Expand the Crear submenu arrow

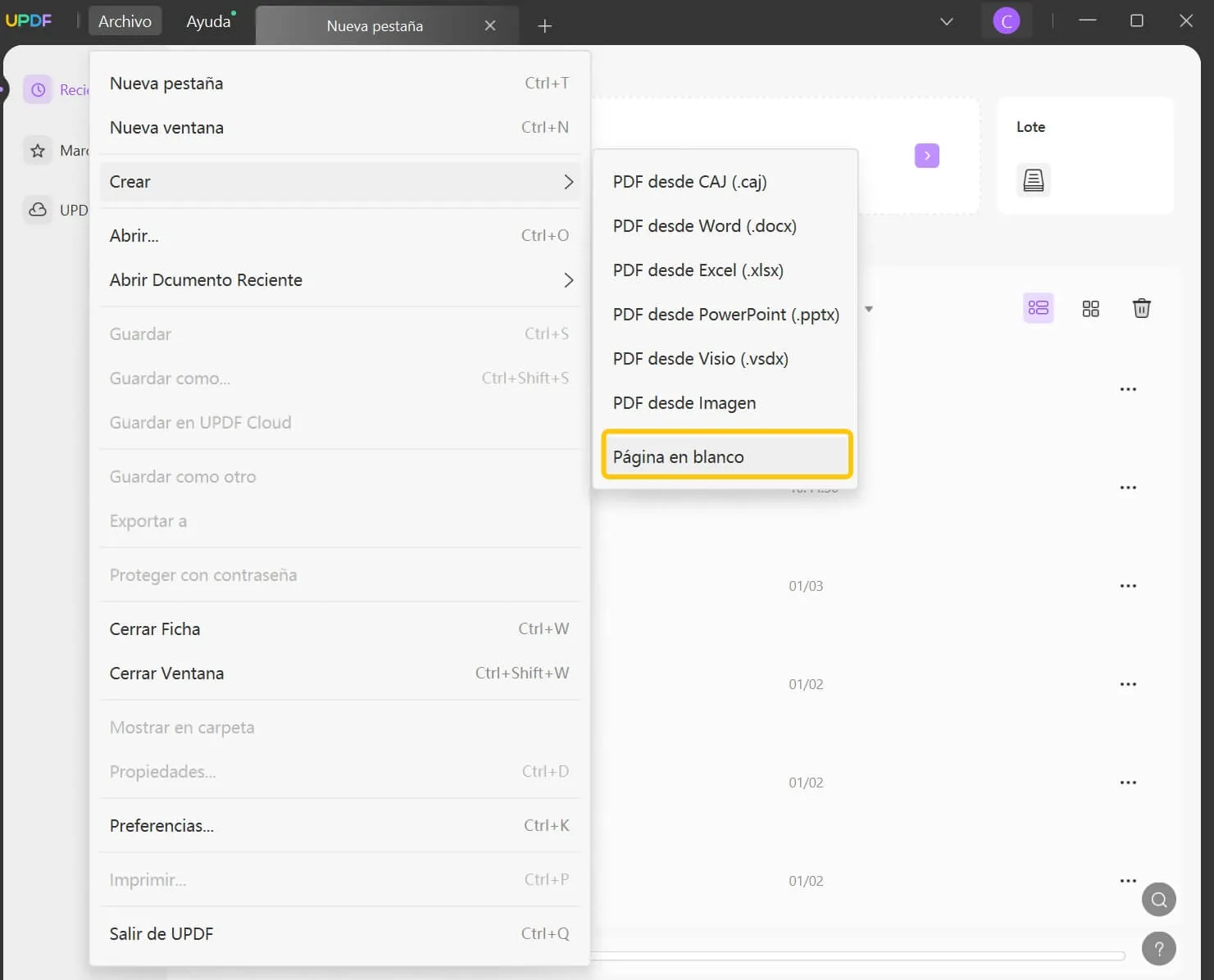pos(568,182)
